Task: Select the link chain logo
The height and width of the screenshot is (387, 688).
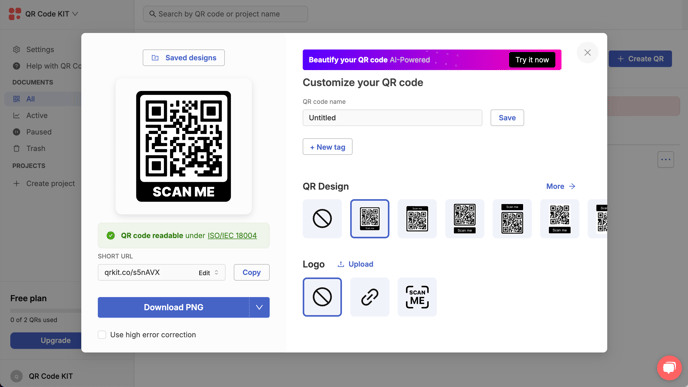Action: [369, 297]
